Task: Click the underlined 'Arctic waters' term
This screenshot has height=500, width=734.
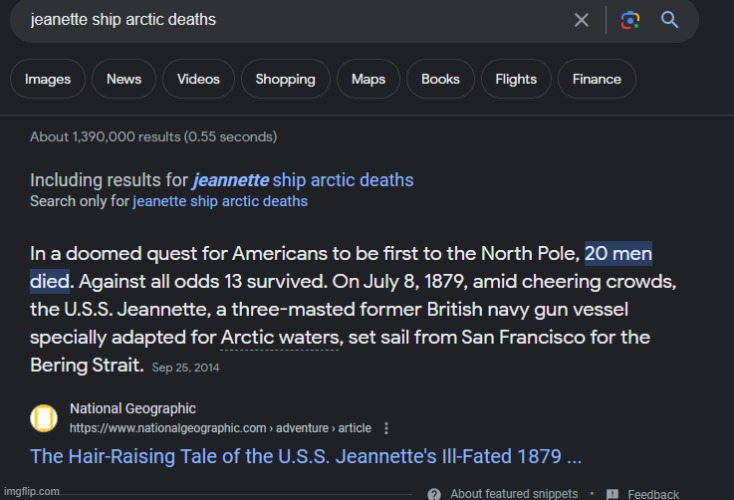Action: 280,338
